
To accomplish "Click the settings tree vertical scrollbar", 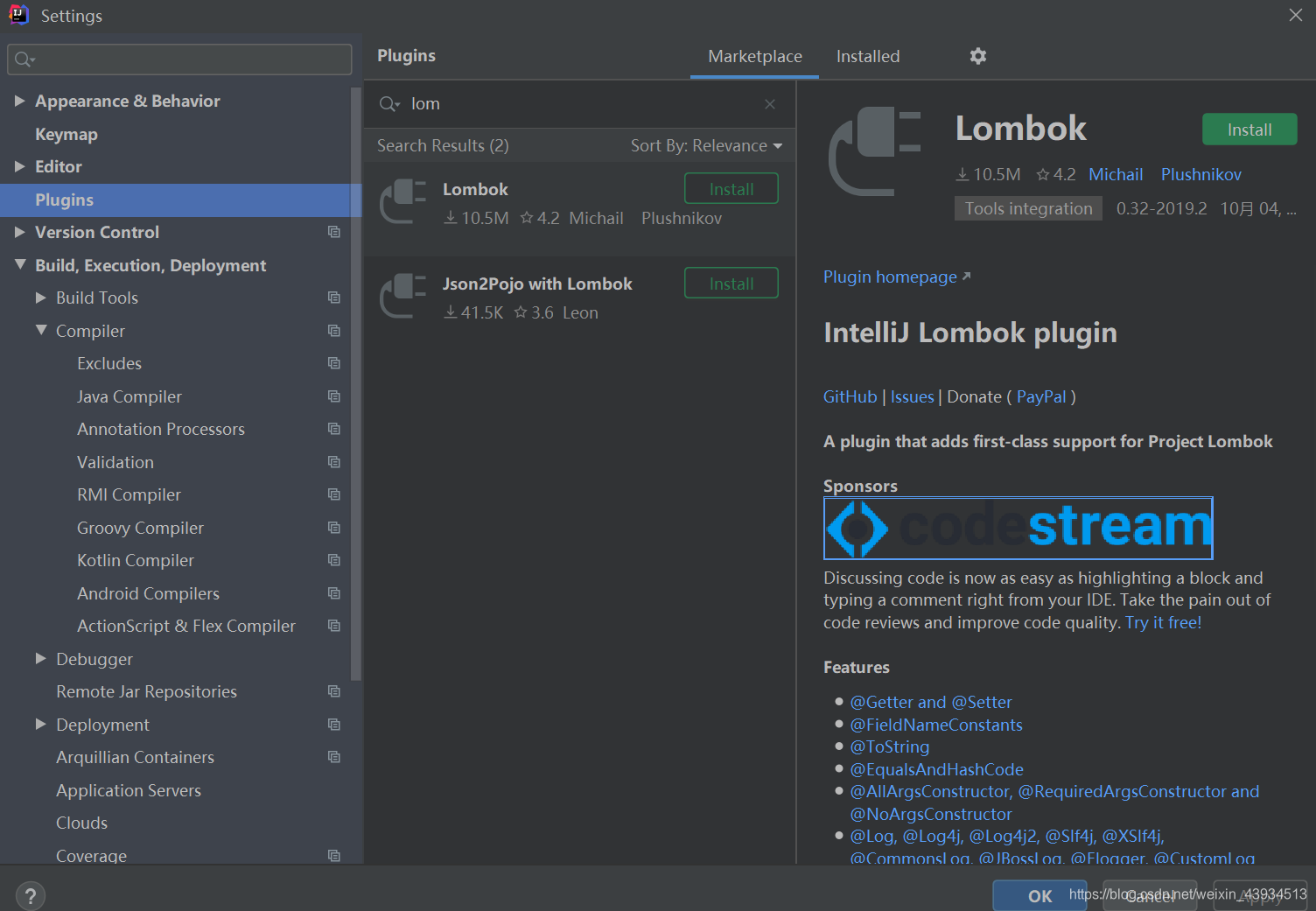I will tap(355, 383).
